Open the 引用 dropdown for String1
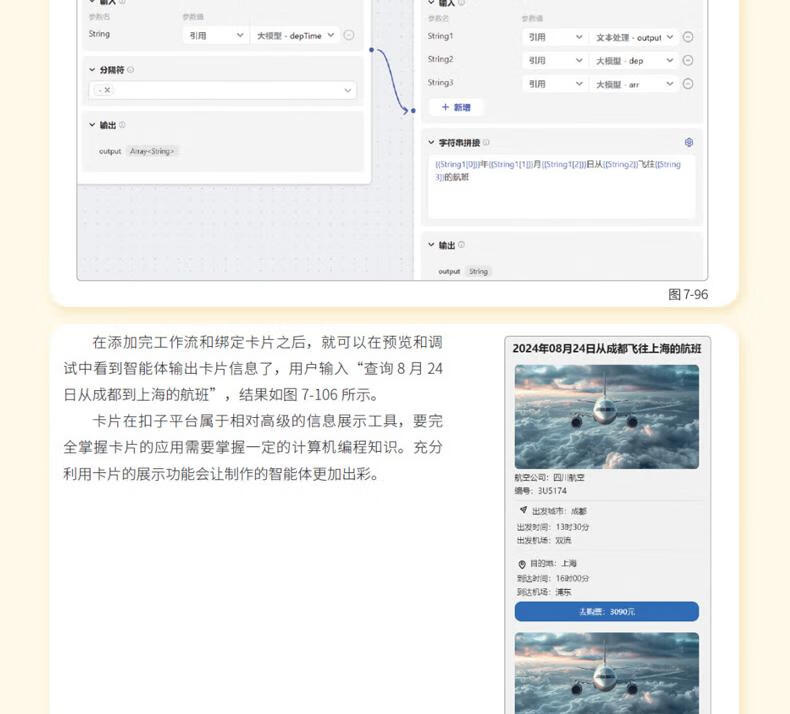790x714 pixels. pos(554,37)
